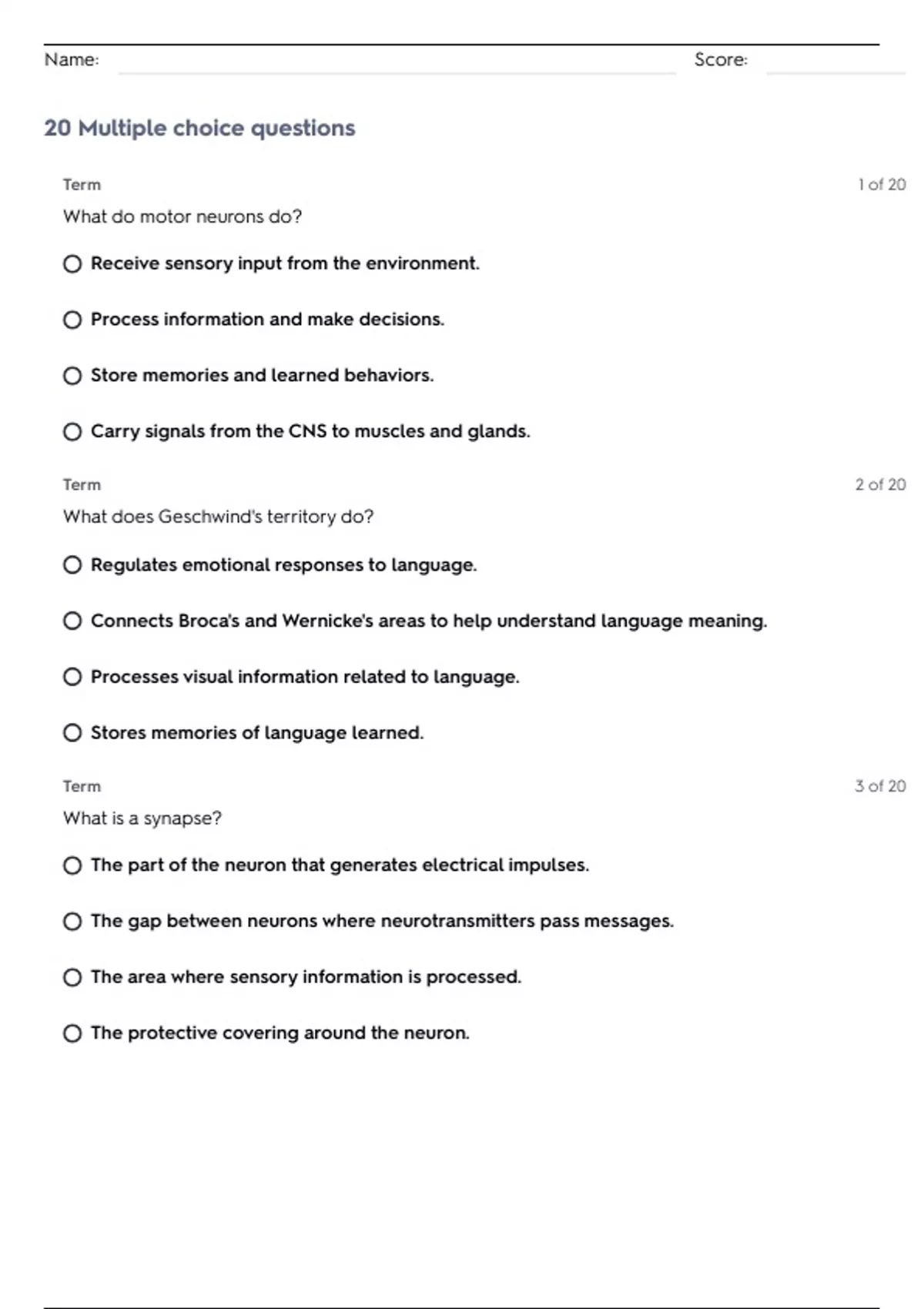Click the '1 of 20' question counter

coord(882,185)
